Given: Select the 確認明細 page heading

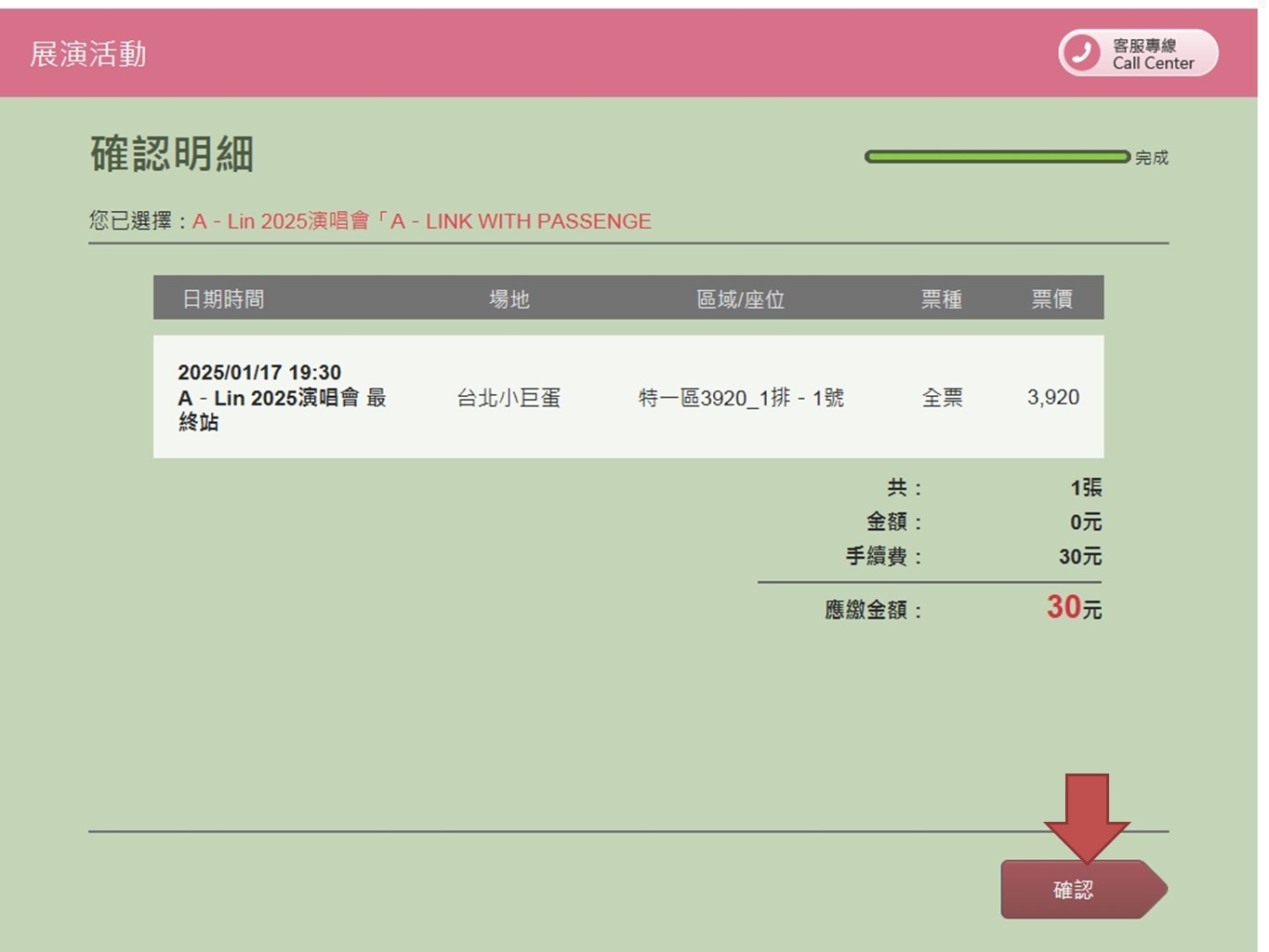Looking at the screenshot, I should click(x=172, y=154).
